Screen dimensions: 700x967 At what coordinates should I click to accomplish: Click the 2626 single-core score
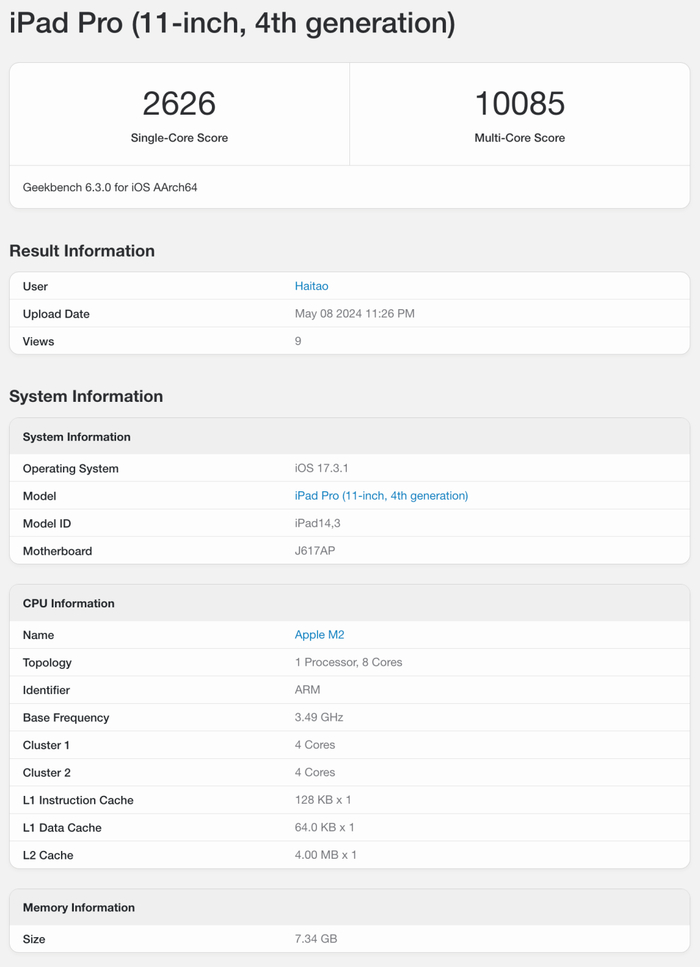(x=179, y=104)
